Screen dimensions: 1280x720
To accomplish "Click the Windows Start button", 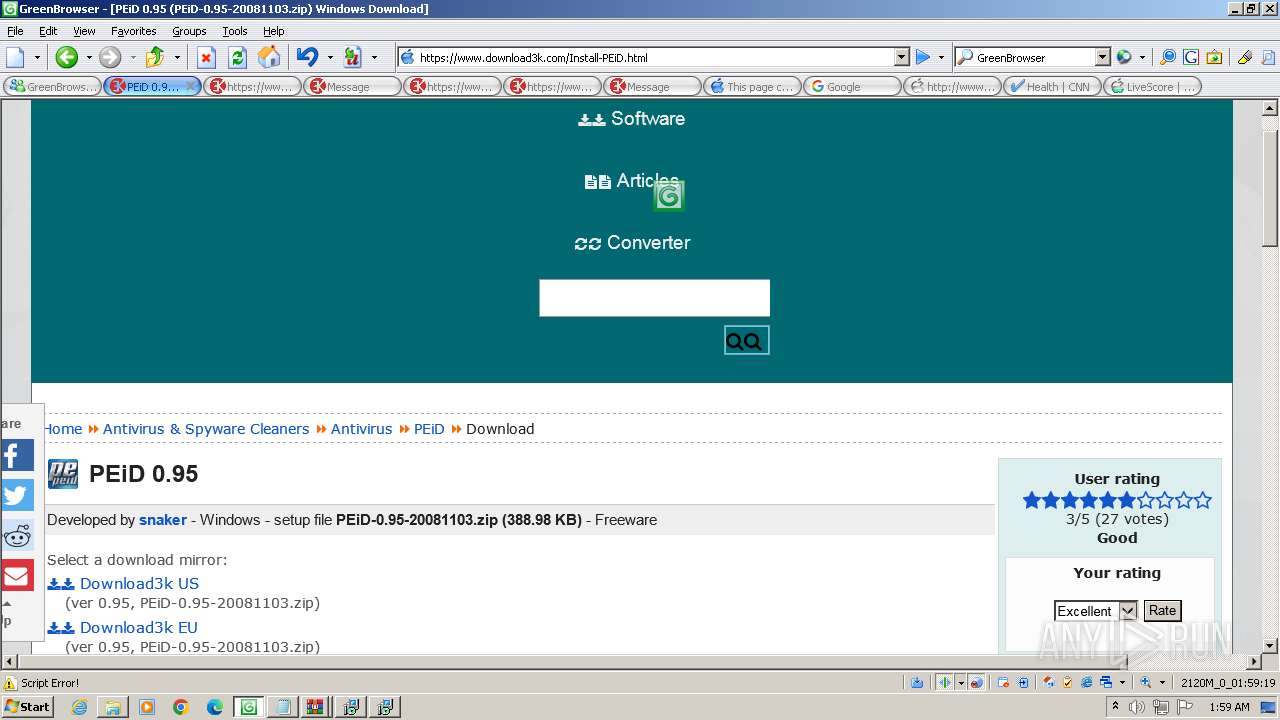I will pos(28,707).
